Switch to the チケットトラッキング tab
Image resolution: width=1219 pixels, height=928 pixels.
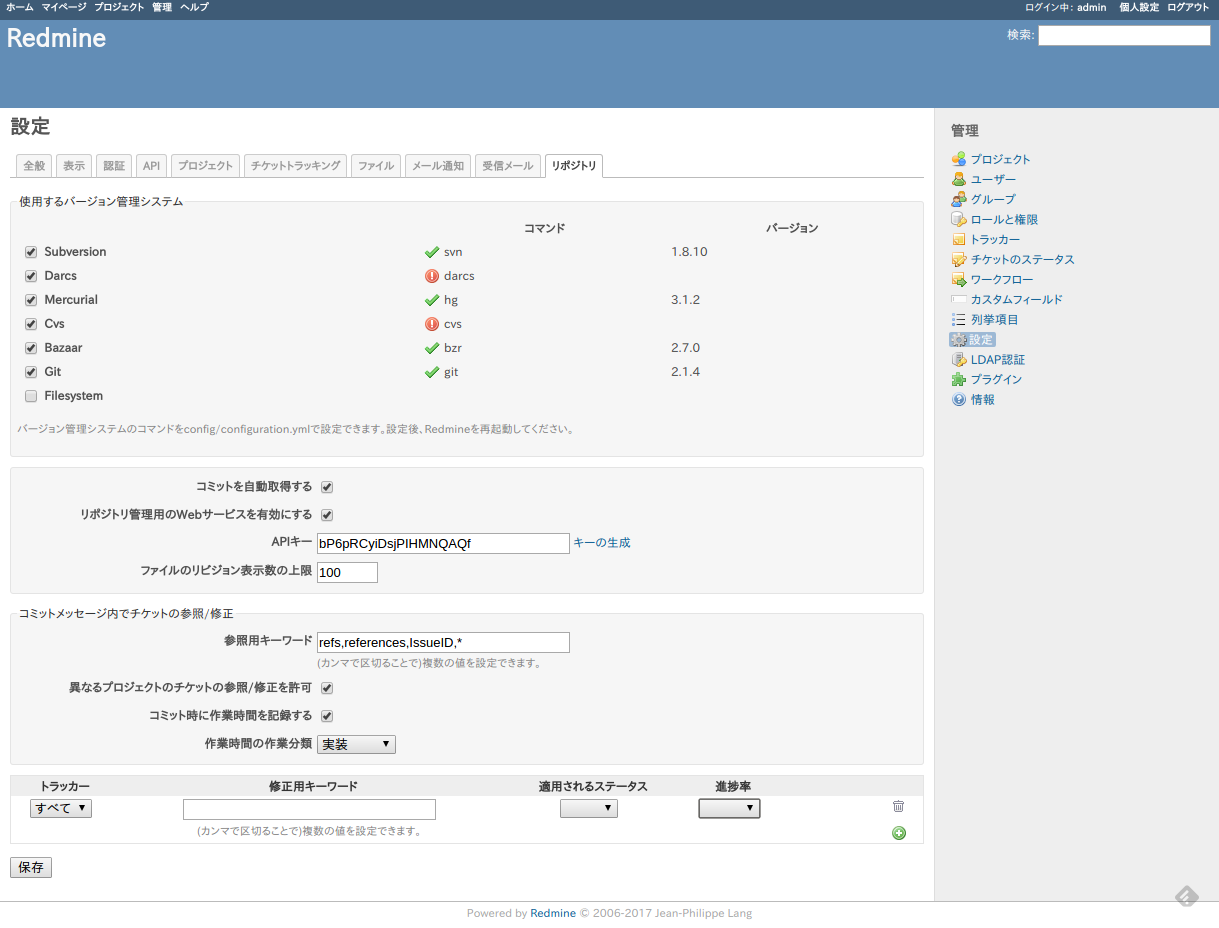click(x=296, y=166)
